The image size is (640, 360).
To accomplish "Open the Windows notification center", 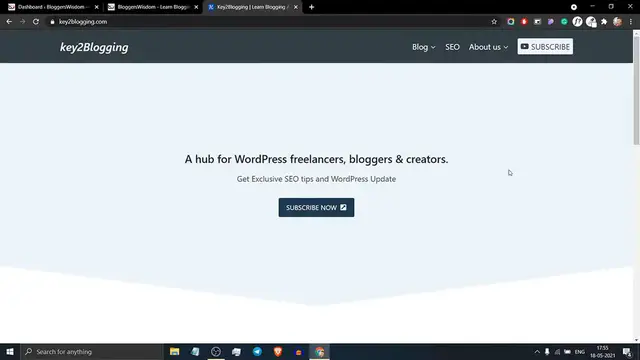I will pos(627,351).
